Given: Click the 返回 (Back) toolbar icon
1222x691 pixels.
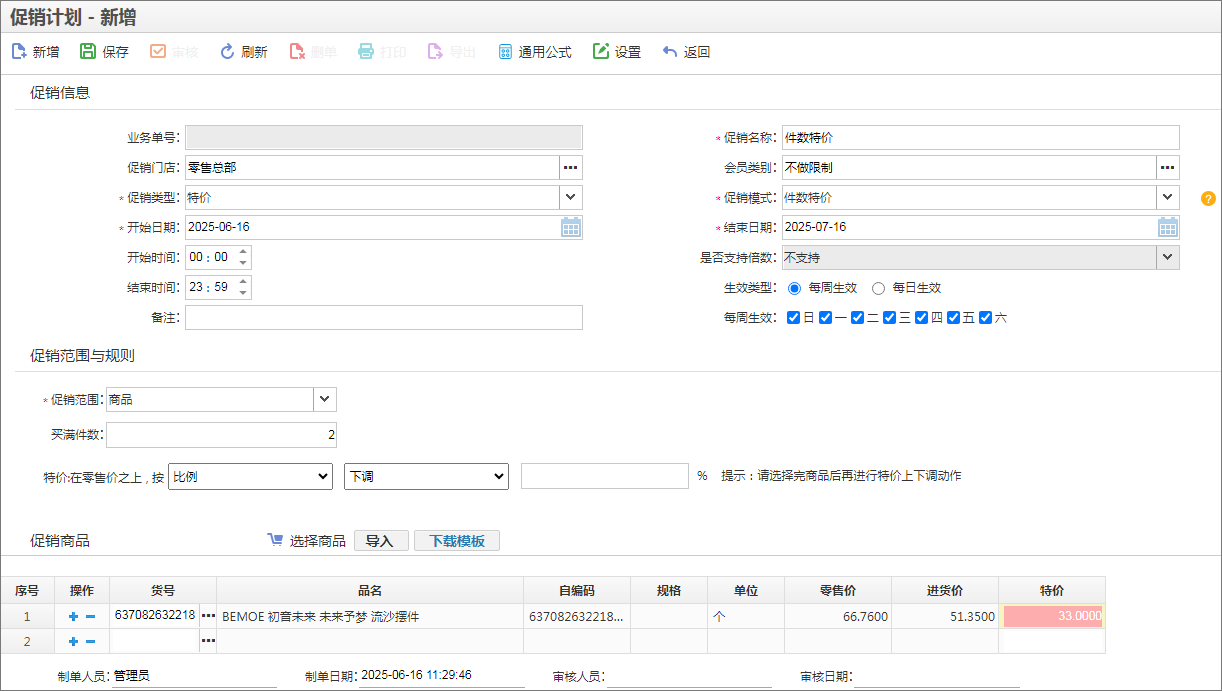Looking at the screenshot, I should 670,52.
